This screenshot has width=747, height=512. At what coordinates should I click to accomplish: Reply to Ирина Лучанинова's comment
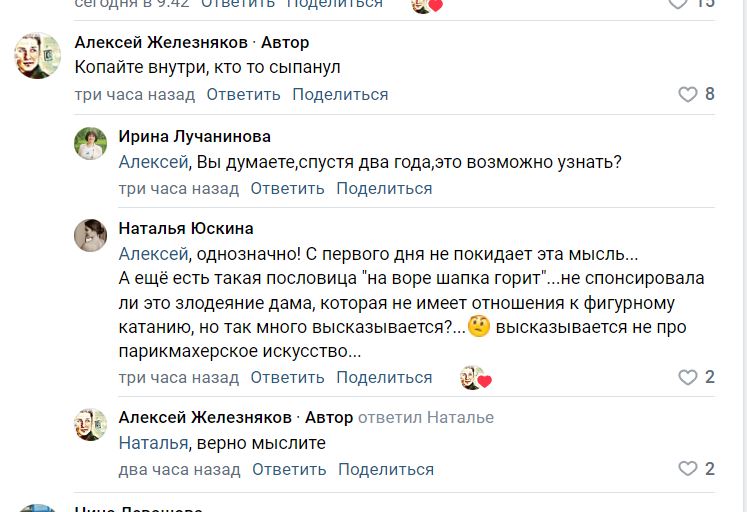(288, 187)
